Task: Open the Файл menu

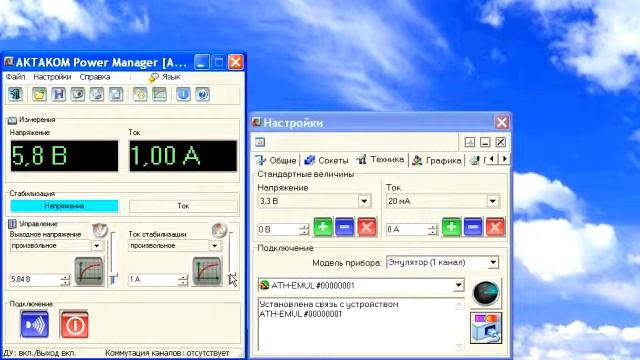Action: click(16, 77)
